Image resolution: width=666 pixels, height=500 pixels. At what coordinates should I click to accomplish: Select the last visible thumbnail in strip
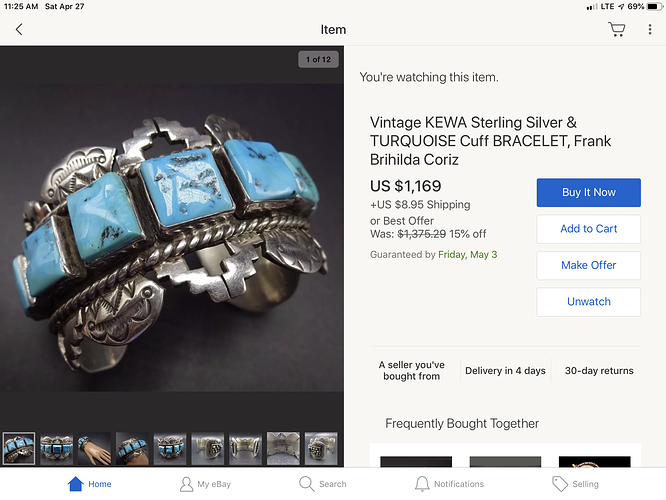click(x=321, y=449)
